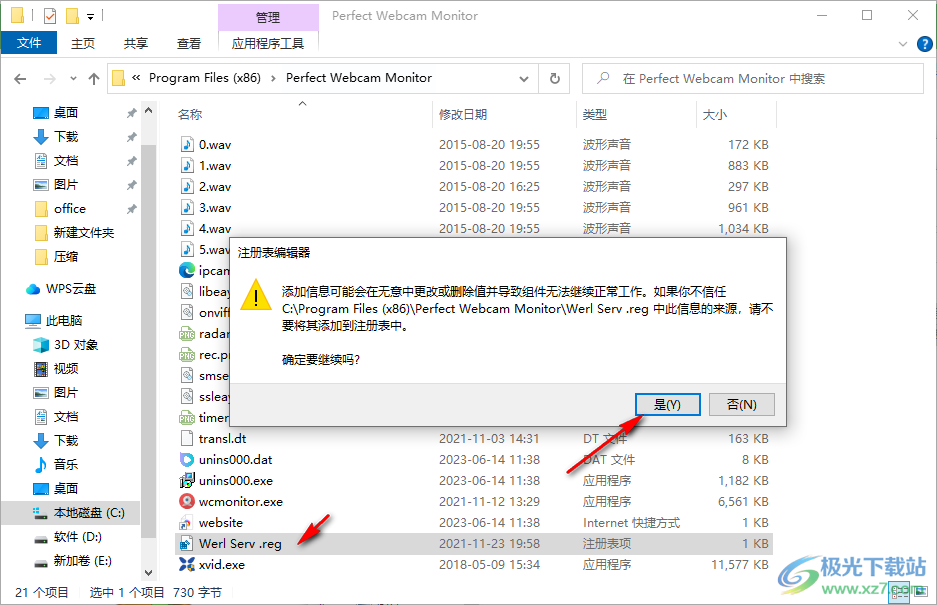Expand the Program Files (x86) path chevron
The image size is (937, 605).
273,78
